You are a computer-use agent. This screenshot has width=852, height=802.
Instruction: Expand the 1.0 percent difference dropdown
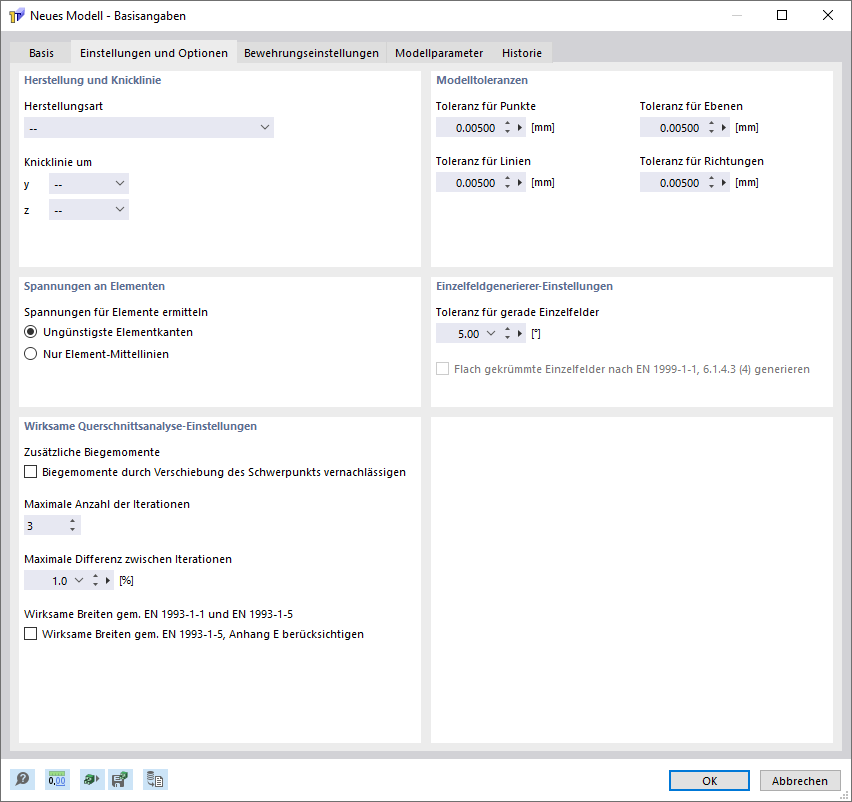point(79,581)
